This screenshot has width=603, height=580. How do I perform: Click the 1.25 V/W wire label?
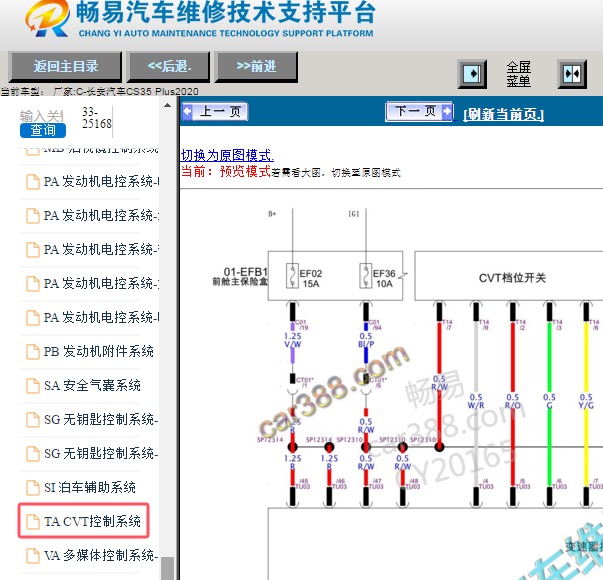(293, 340)
